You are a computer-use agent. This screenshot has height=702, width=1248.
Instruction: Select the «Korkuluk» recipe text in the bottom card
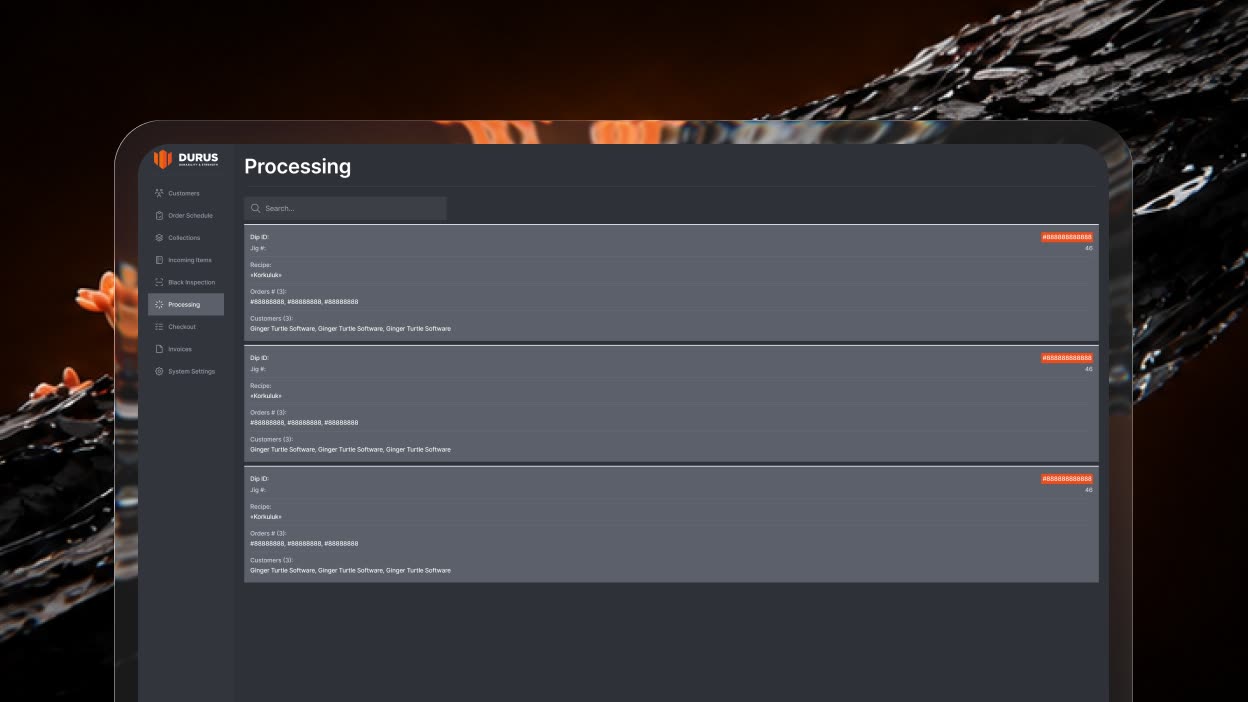pos(266,517)
